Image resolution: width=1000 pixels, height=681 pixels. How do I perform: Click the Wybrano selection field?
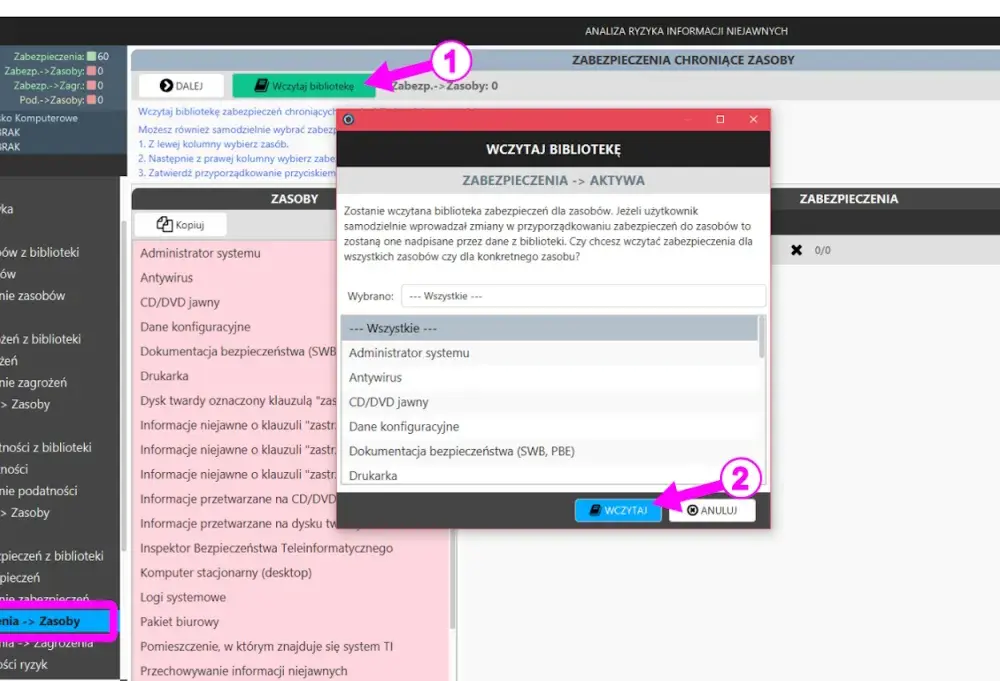[x=583, y=296]
